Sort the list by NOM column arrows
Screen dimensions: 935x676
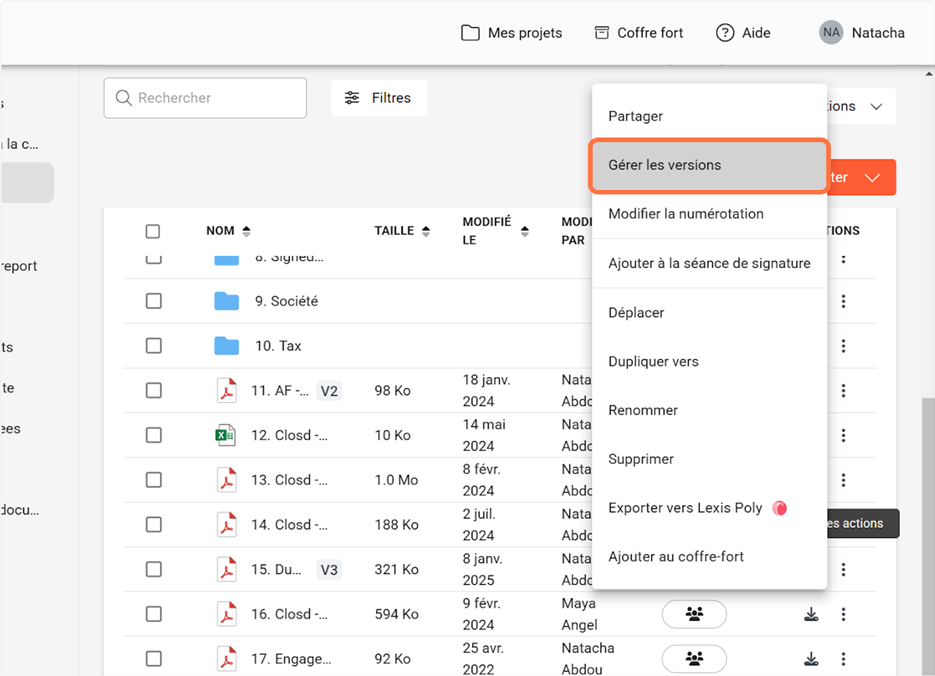coord(247,231)
